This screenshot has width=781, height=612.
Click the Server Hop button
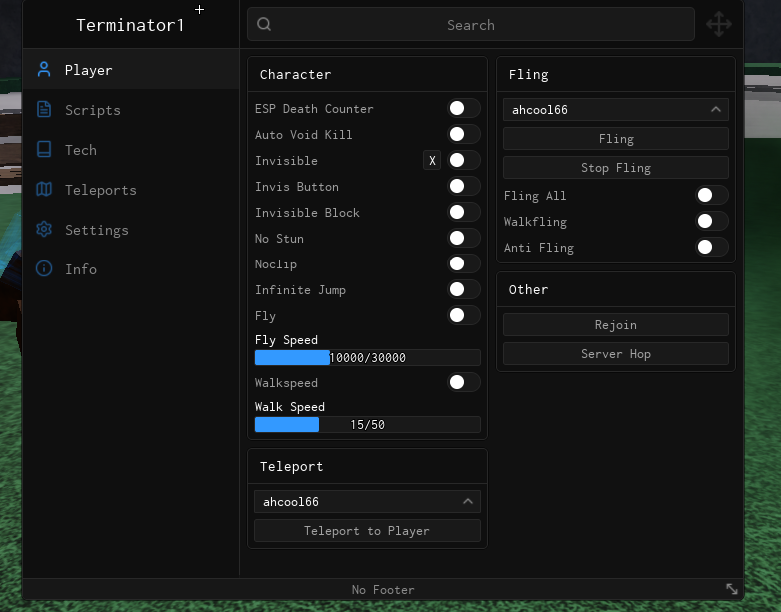coord(616,354)
